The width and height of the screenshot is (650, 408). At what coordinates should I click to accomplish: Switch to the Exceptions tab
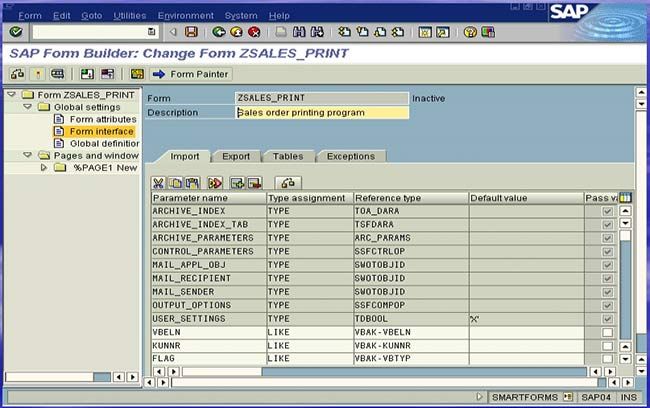pos(351,156)
